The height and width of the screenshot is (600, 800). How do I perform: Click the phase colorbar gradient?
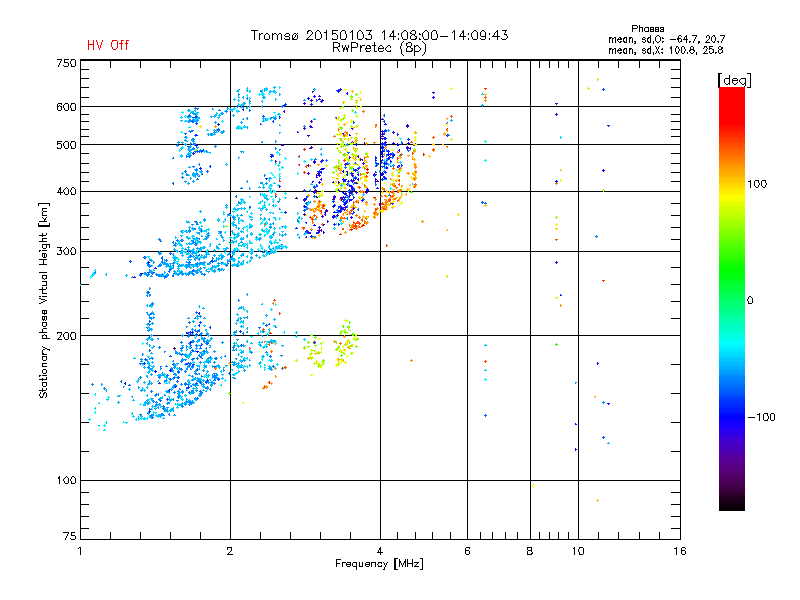[x=732, y=298]
